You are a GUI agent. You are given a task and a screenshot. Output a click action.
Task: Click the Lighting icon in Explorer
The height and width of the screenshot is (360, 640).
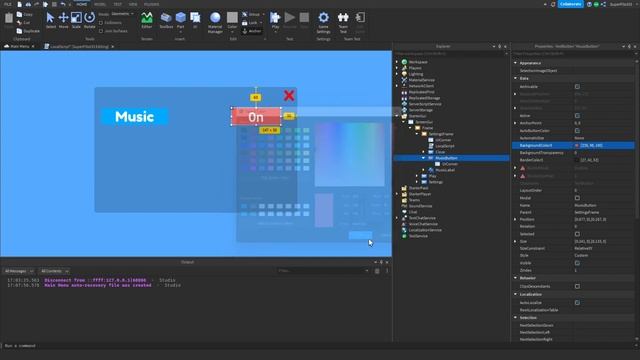(404, 74)
